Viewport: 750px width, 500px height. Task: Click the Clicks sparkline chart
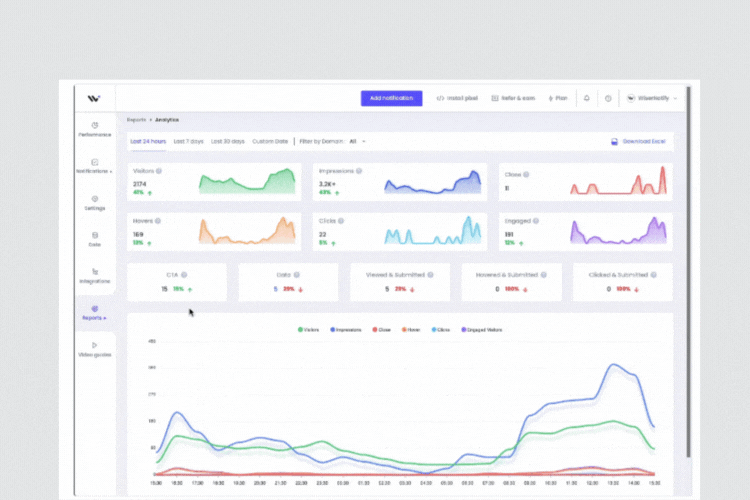433,230
